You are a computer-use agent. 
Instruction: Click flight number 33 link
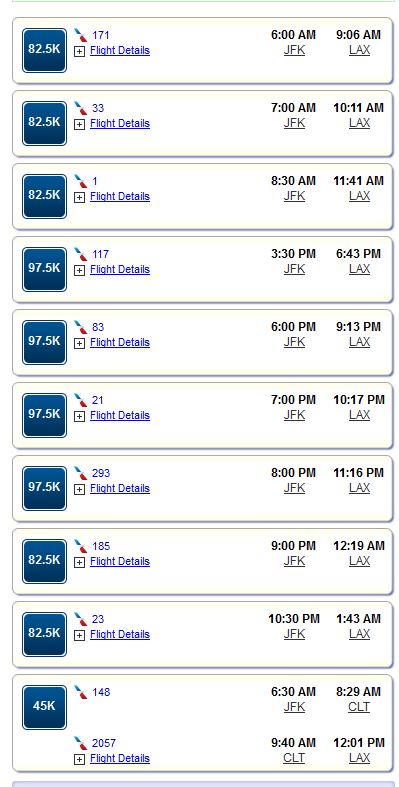click(98, 108)
